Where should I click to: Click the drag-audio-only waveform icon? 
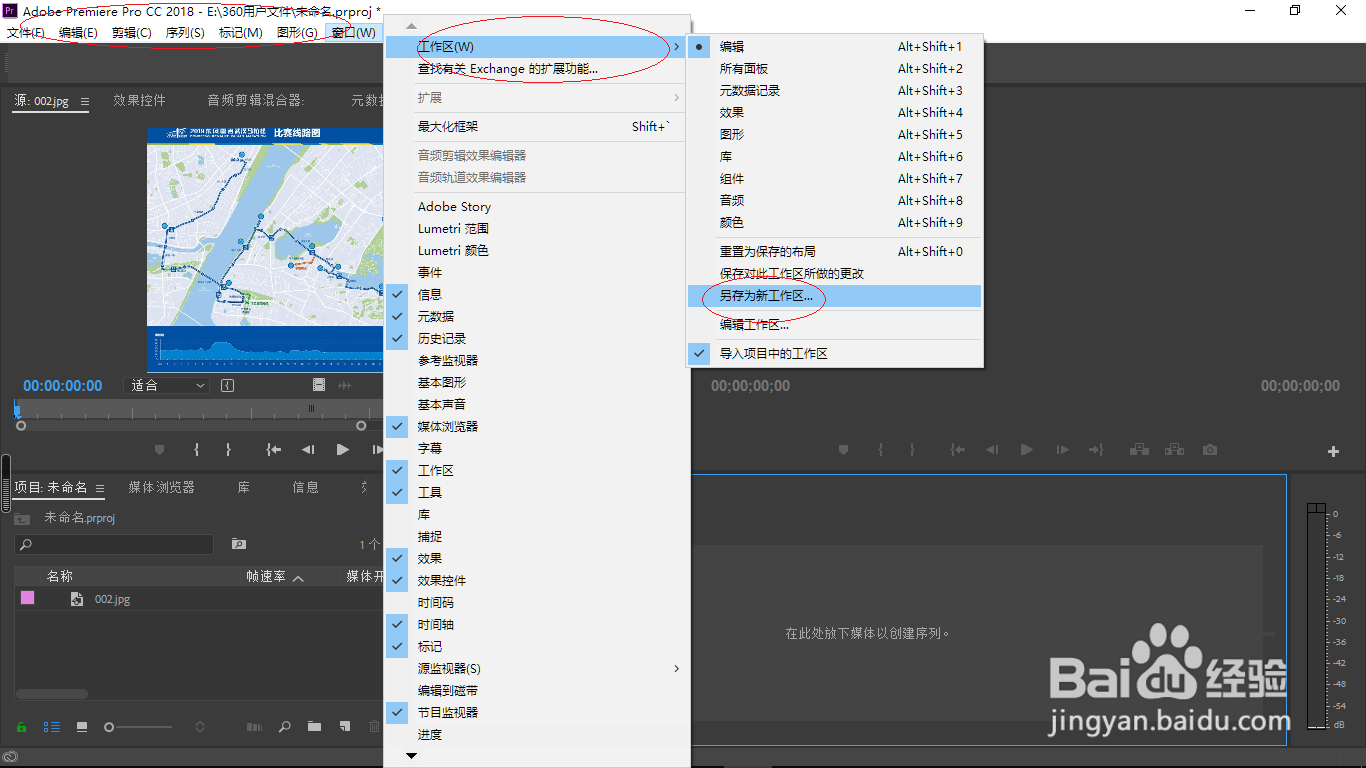[x=345, y=385]
